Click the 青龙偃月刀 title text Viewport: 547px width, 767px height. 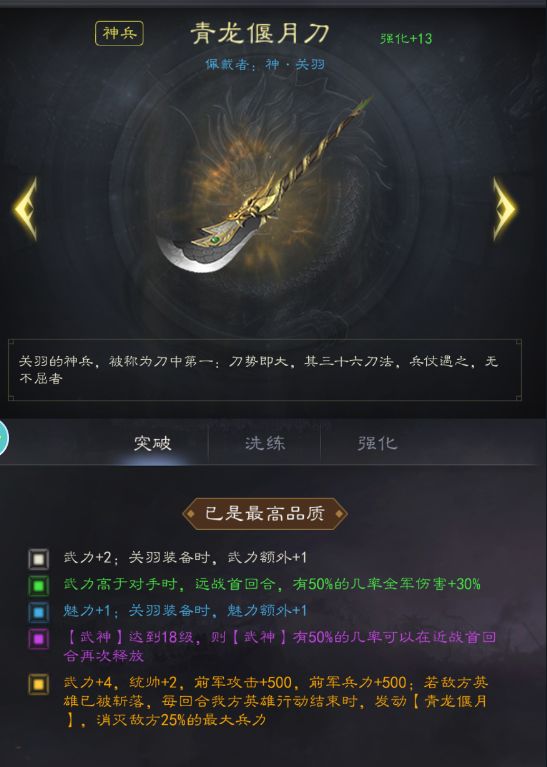(260, 33)
